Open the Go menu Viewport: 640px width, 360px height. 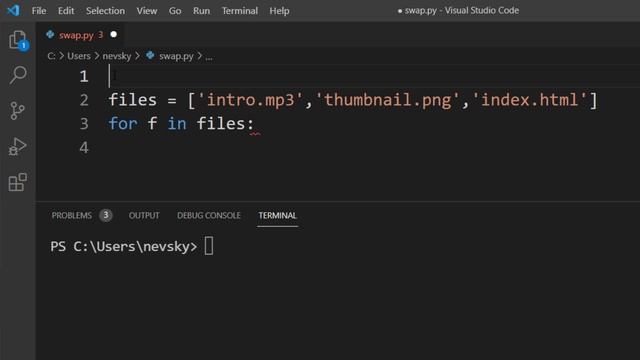175,11
